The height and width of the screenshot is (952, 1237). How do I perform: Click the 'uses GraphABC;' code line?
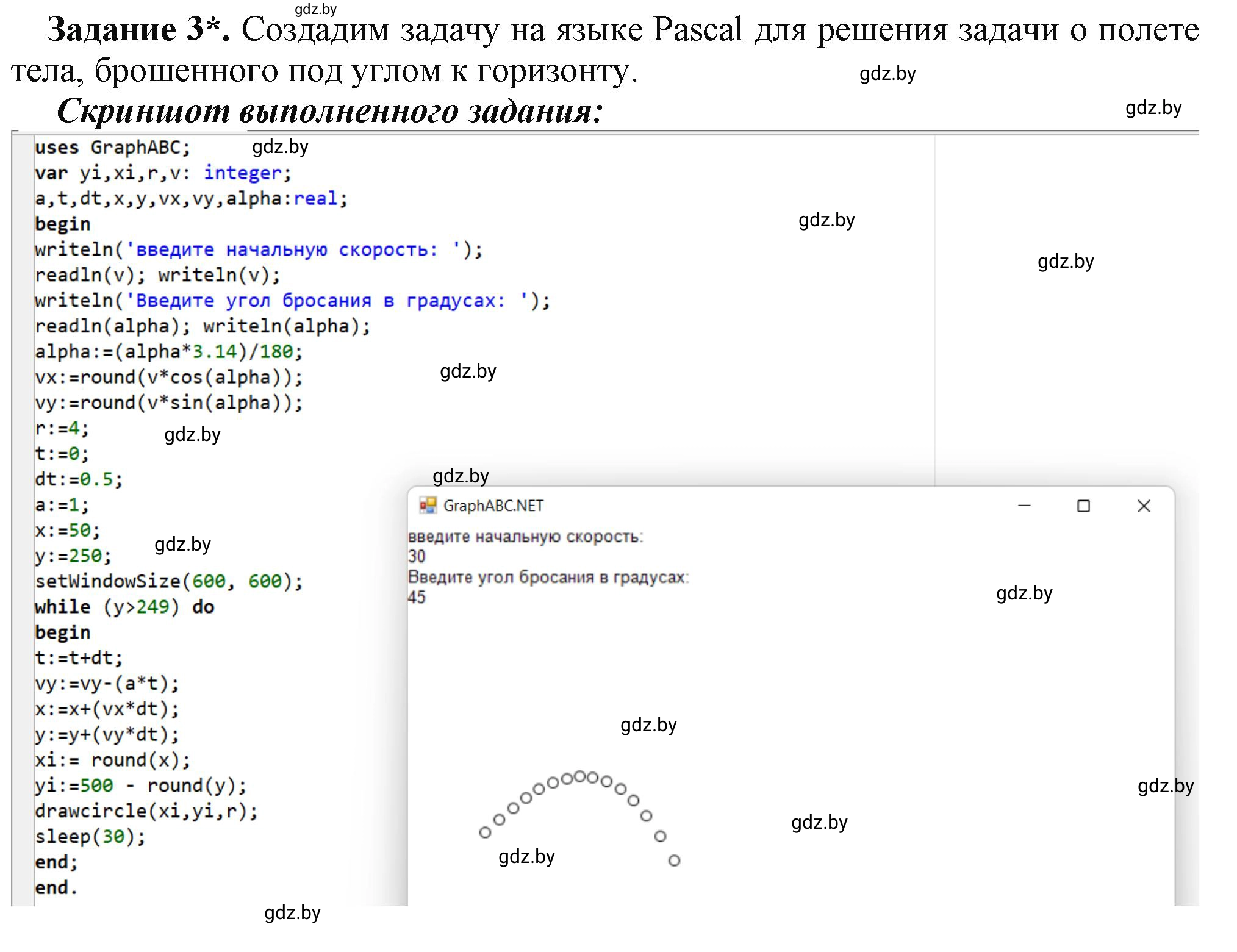(113, 148)
